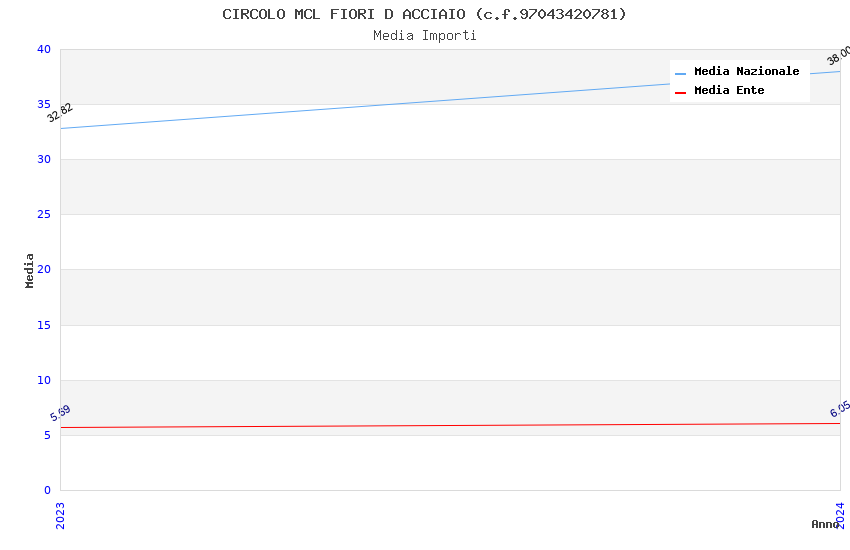Click the Anno x-axis title
Image resolution: width=850 pixels, height=550 pixels.
click(x=824, y=524)
